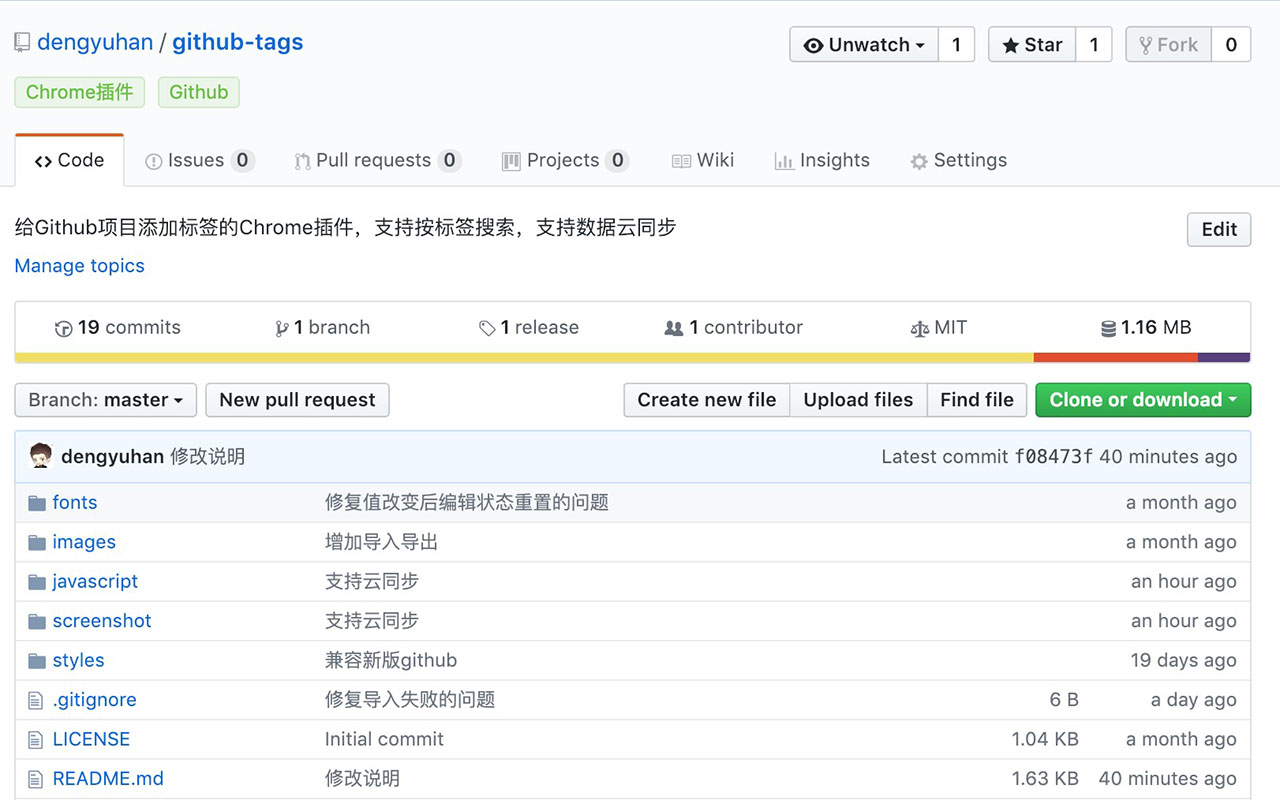
Task: Click the commits clock icon
Action: (62, 327)
